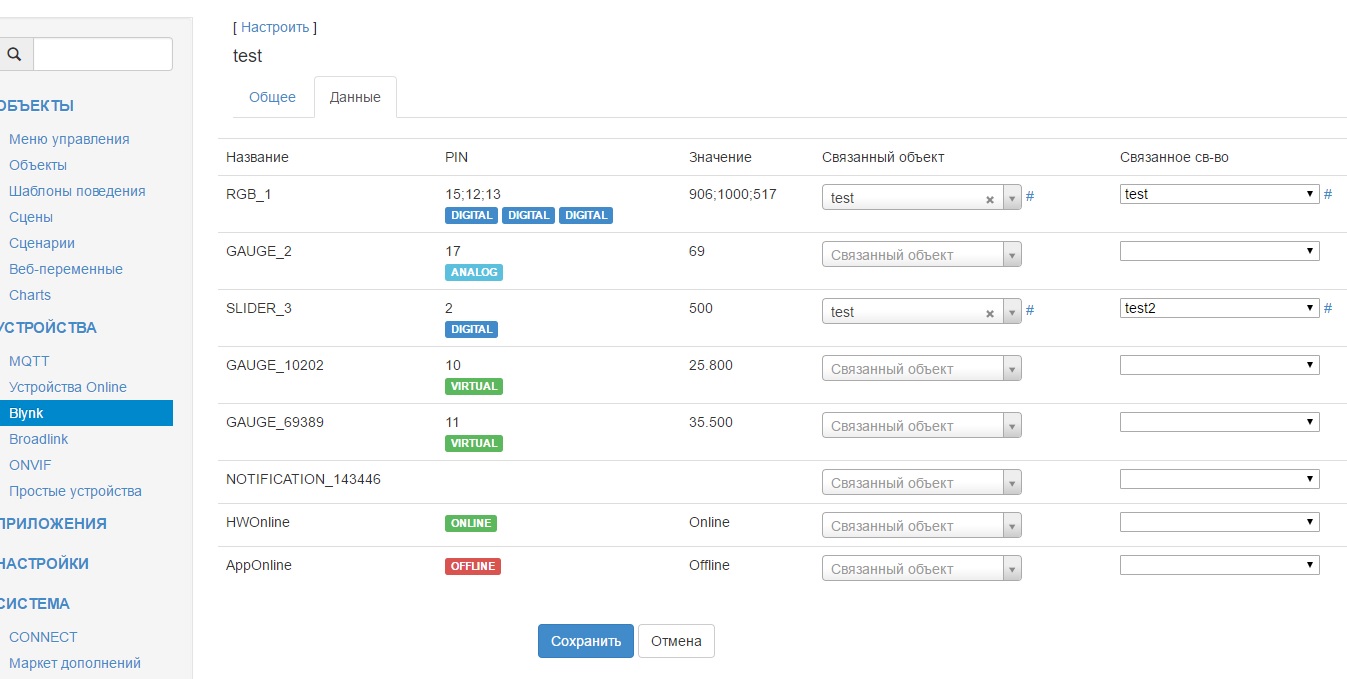Open CONNECT in the sidebar
Screen dimensions: 1347x679
coord(43,637)
